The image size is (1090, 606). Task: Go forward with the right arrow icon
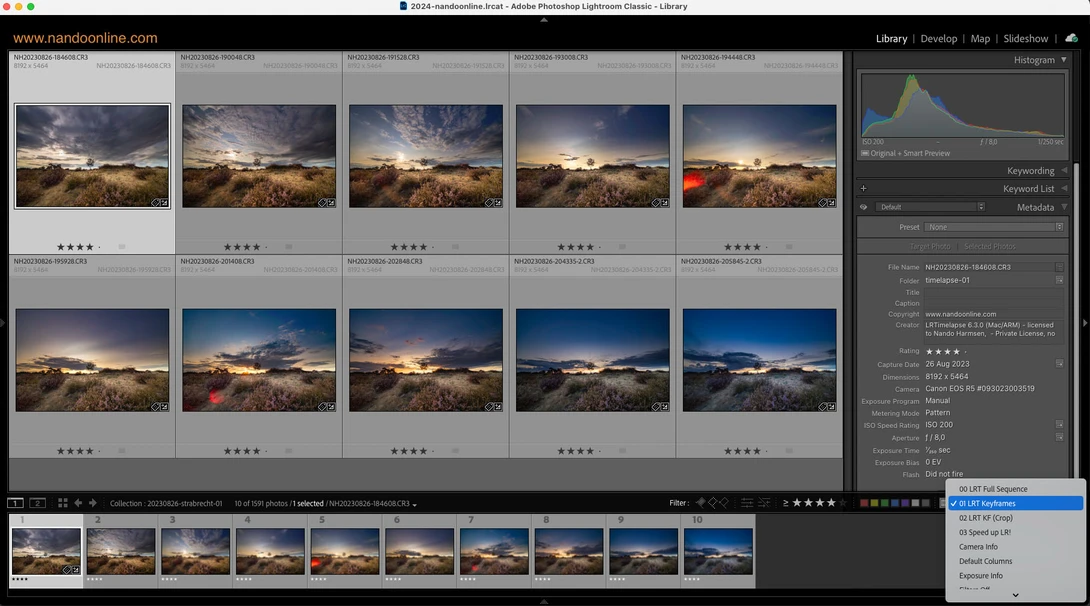click(x=92, y=503)
